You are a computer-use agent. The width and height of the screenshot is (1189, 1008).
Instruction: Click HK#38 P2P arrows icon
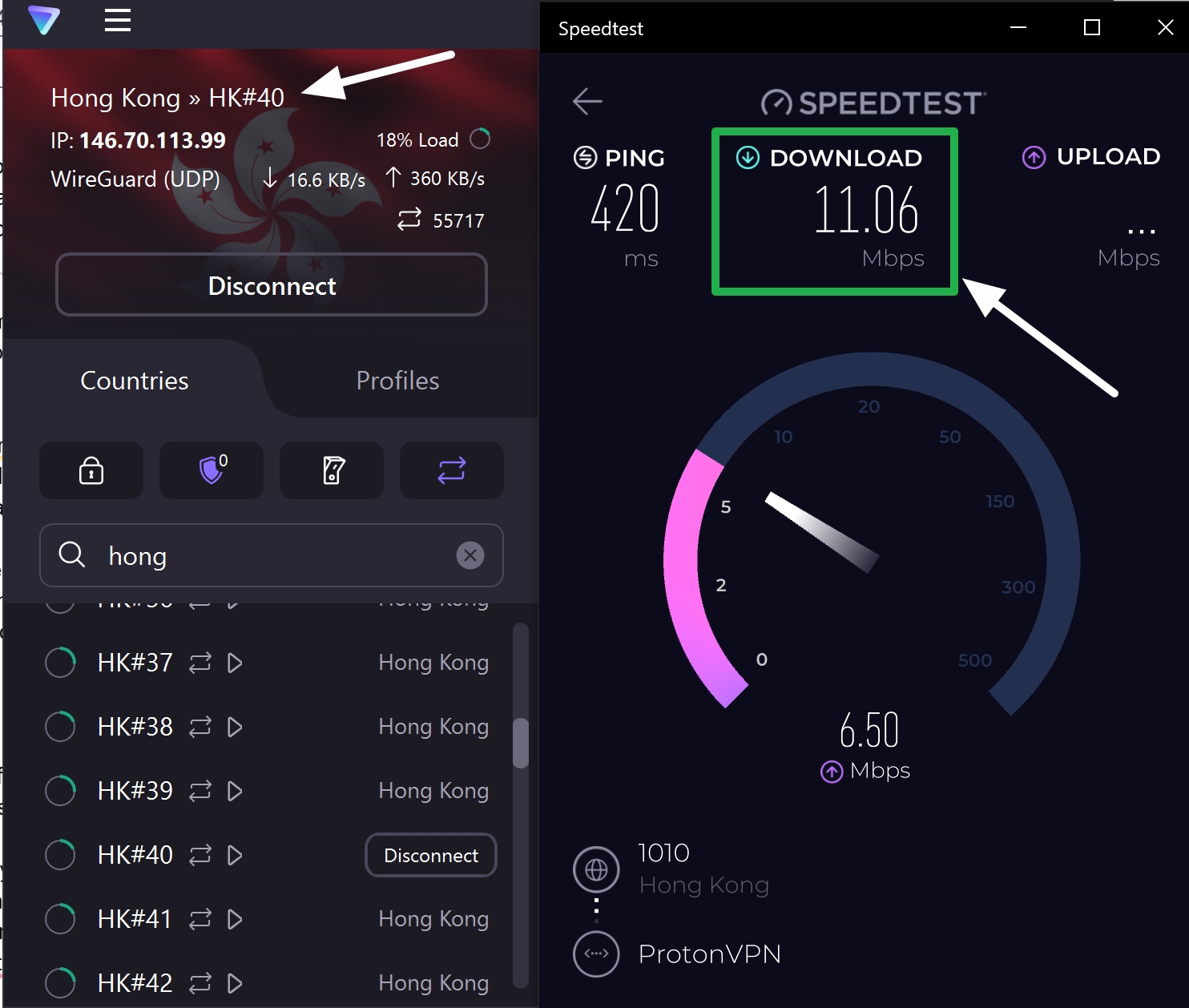200,727
